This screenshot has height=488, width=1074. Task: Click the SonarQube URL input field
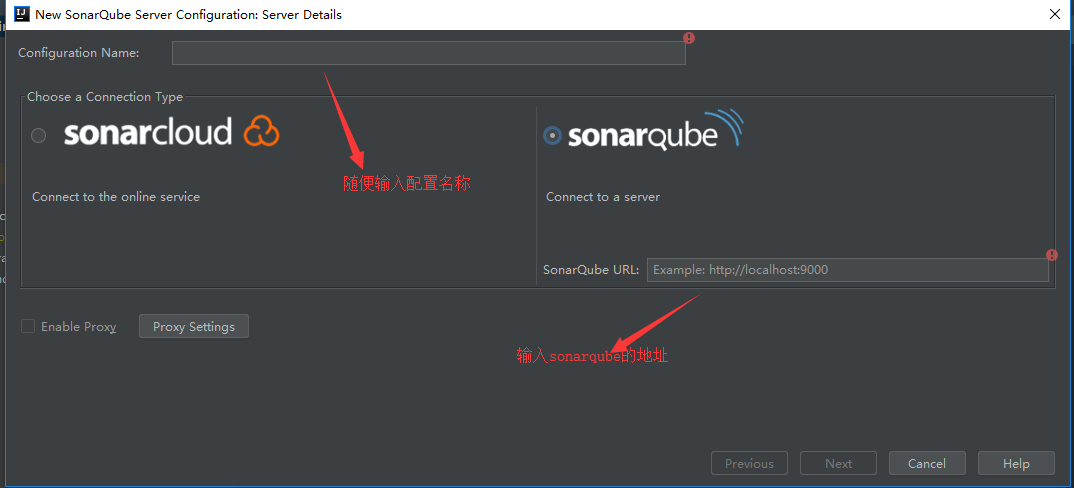[x=847, y=270]
